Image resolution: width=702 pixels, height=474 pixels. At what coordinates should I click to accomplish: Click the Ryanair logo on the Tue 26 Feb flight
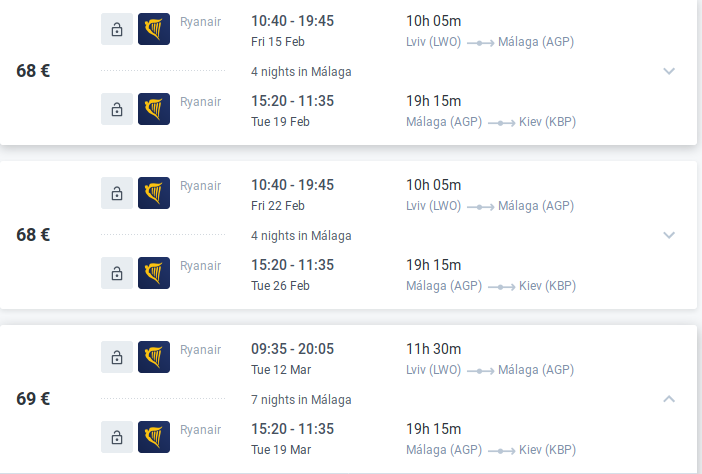[154, 273]
